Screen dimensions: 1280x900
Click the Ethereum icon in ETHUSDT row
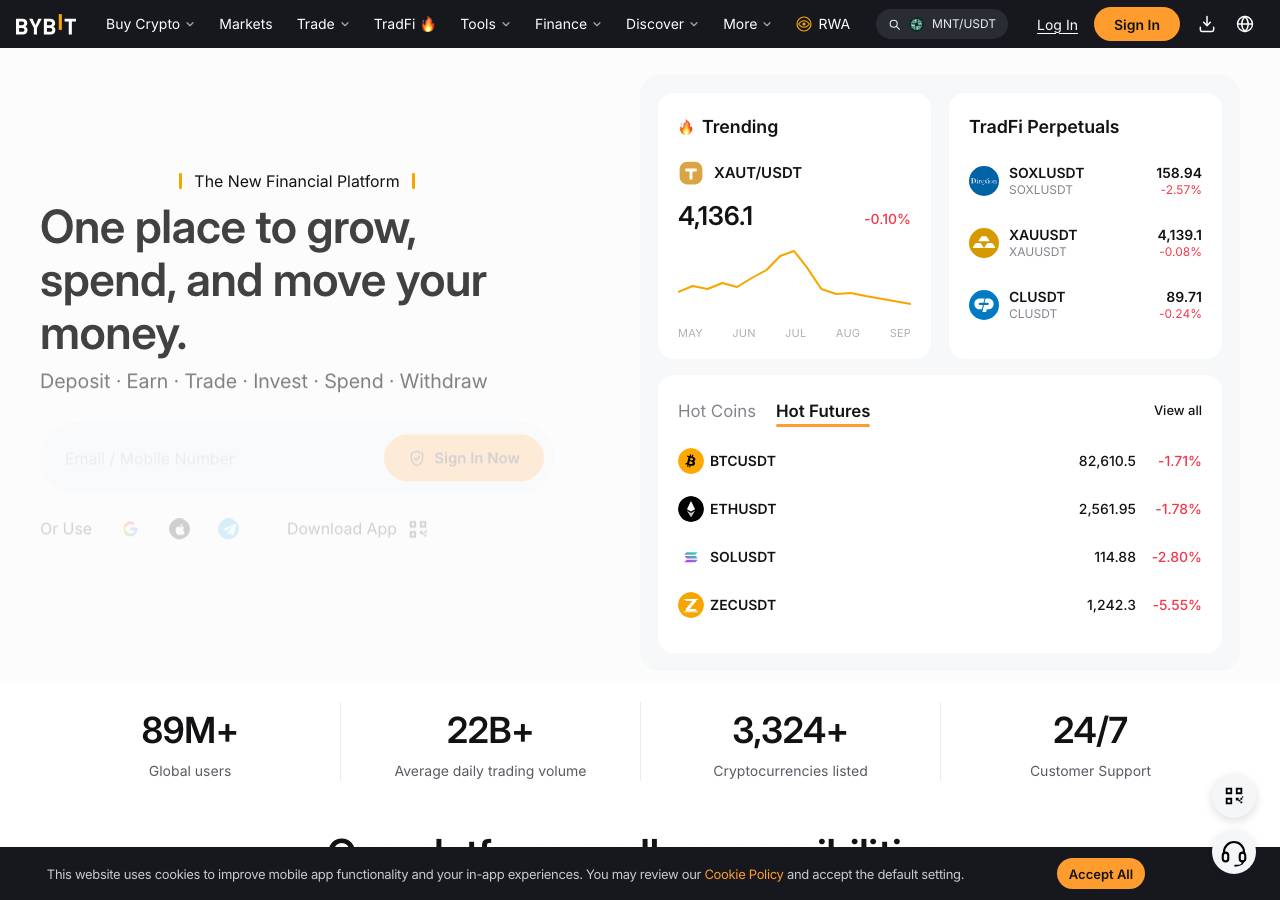(691, 509)
